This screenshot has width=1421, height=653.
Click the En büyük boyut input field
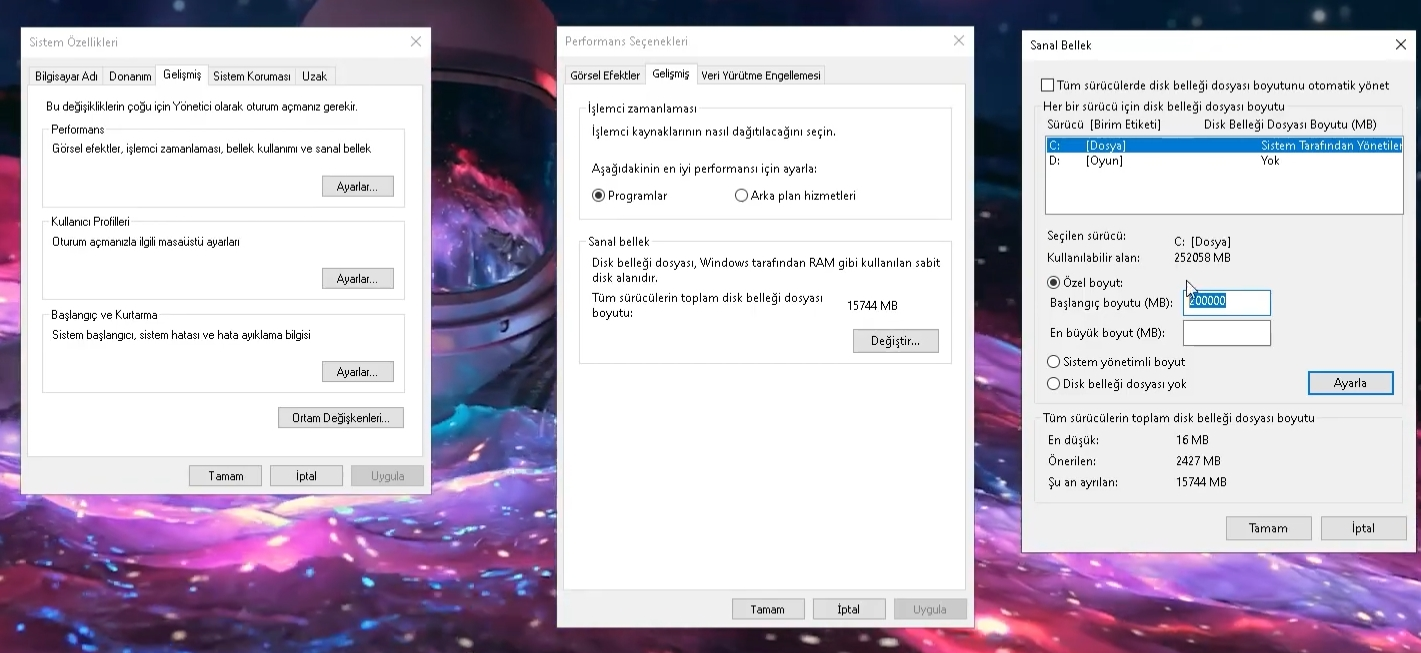tap(1227, 333)
